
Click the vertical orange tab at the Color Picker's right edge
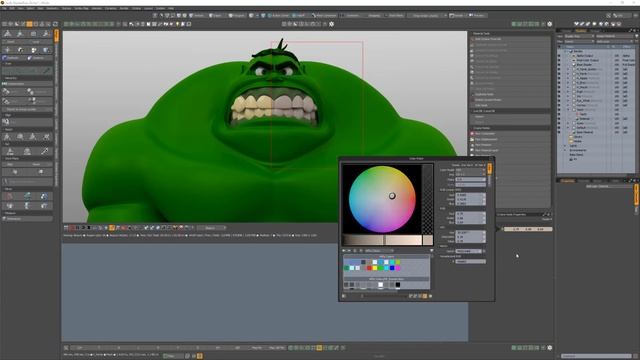pyautogui.click(x=489, y=169)
